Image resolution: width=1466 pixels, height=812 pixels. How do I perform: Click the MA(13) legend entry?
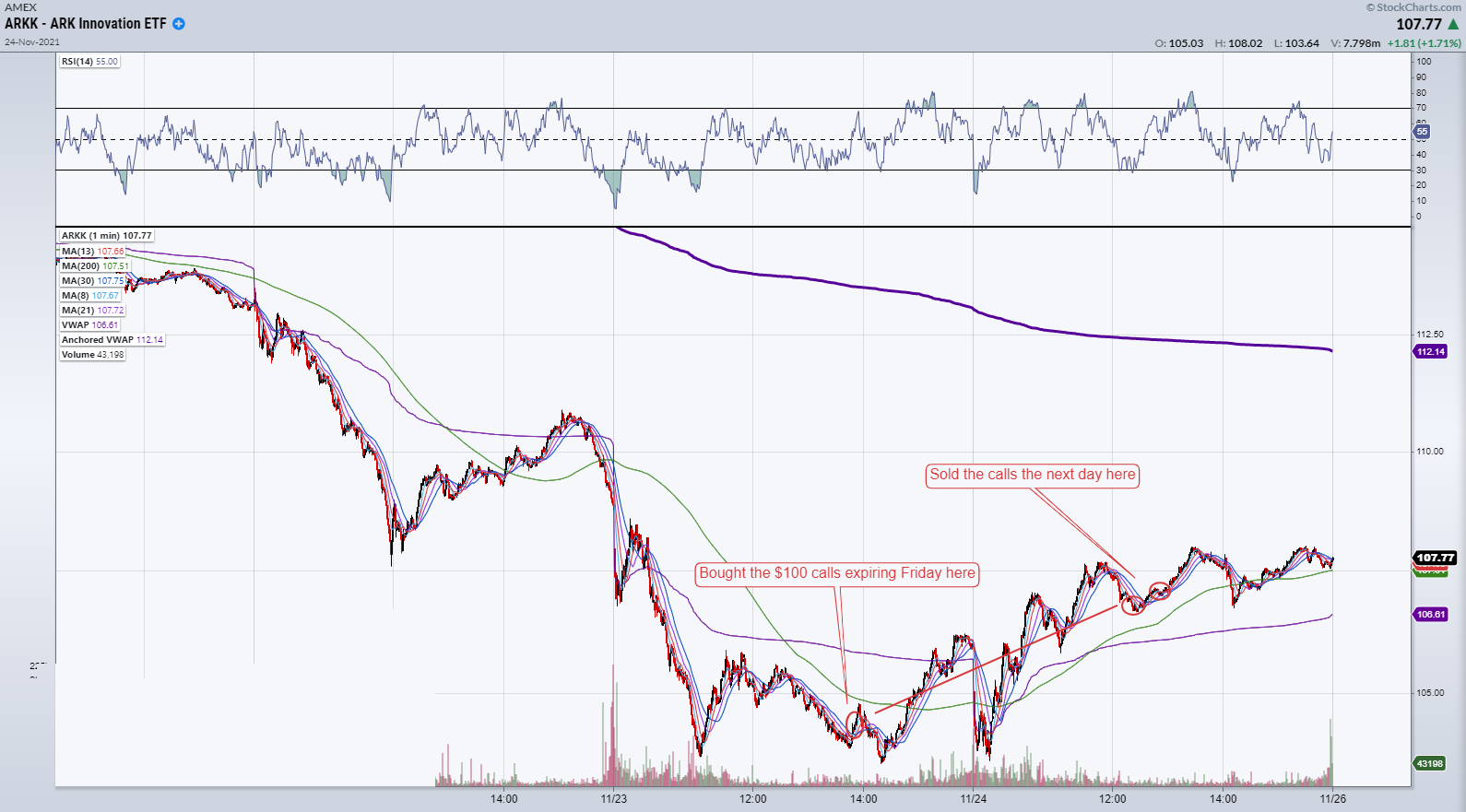tap(92, 252)
